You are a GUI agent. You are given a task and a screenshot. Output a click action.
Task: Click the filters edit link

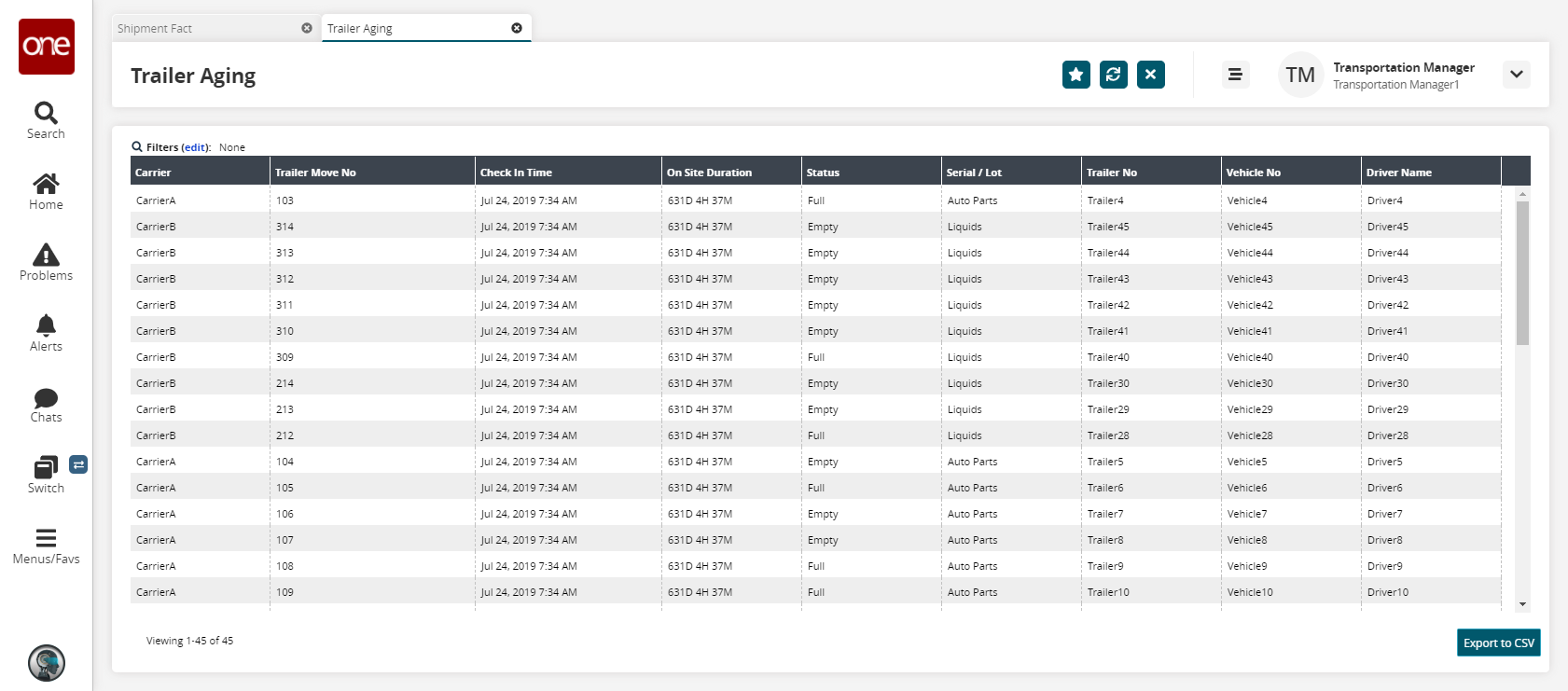coord(195,147)
